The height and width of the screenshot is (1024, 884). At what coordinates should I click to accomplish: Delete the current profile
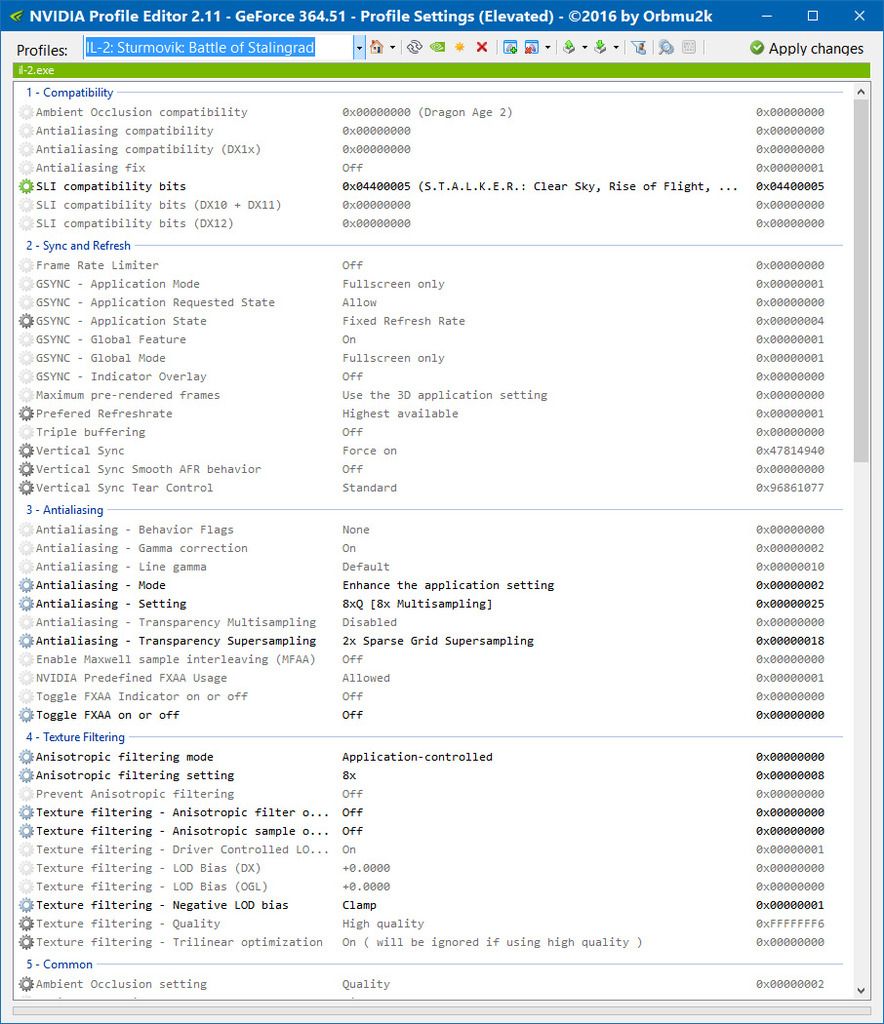coord(480,47)
